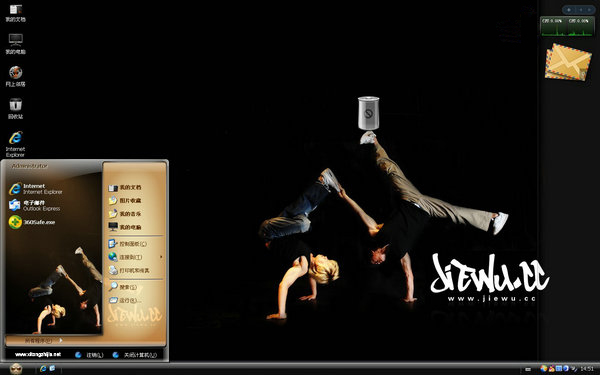Open the My Computer (我的电脑) desktop icon

(x=15, y=44)
